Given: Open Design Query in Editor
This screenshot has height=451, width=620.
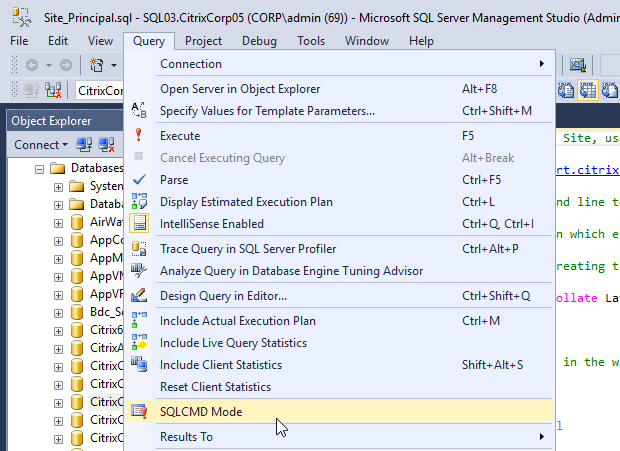Looking at the screenshot, I should tap(339, 296).
